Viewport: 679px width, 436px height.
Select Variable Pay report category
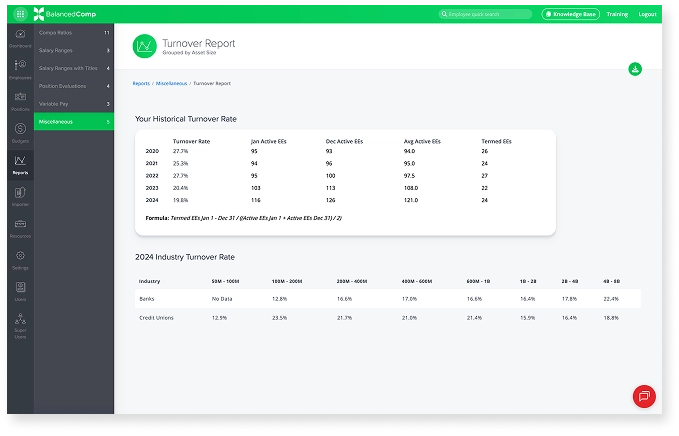coord(73,103)
